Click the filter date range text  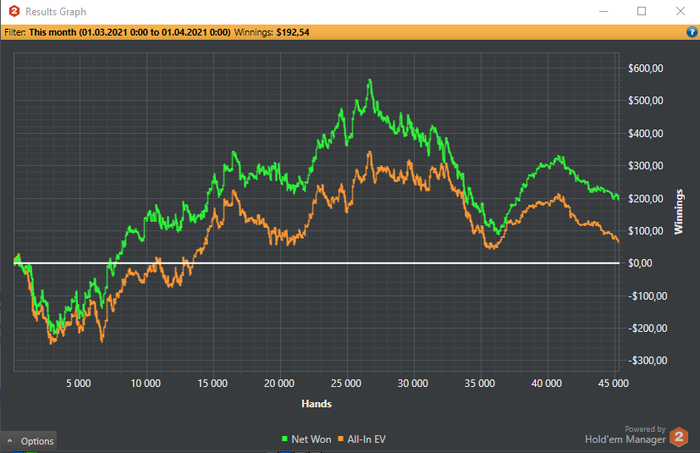[130, 32]
